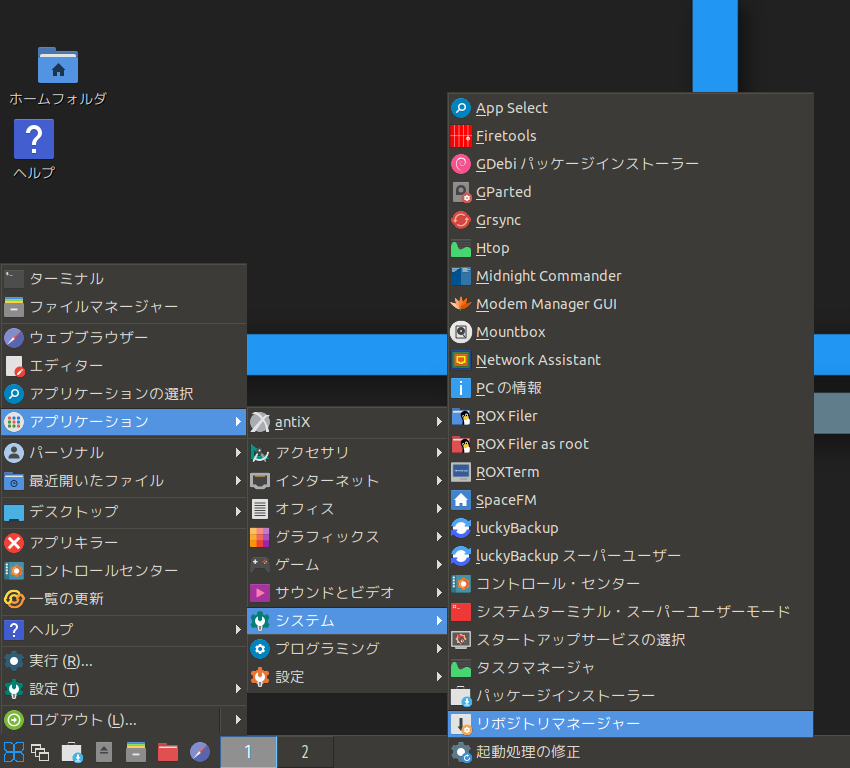Image resolution: width=850 pixels, height=768 pixels.
Task: Open 設定 (T) in the main menu
Action: (x=124, y=689)
